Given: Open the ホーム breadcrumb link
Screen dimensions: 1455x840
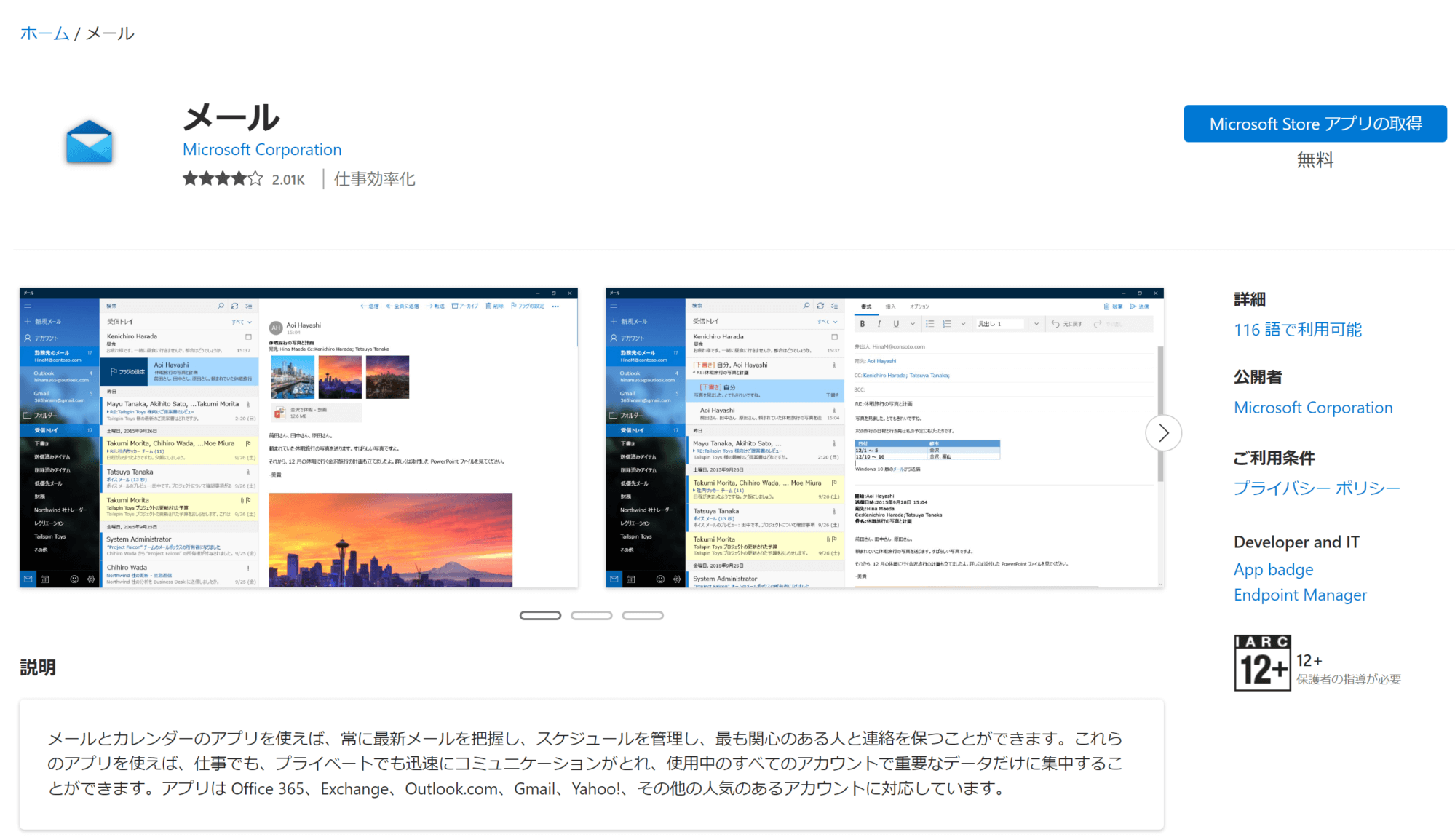Looking at the screenshot, I should pos(44,33).
